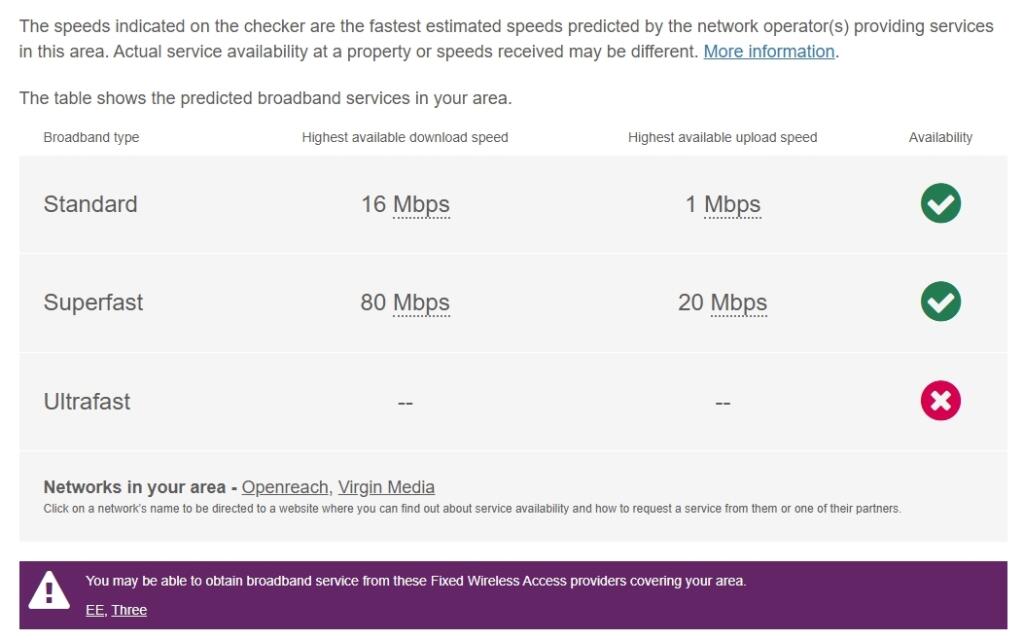Open the Openreach network link
This screenshot has width=1024, height=640.
285,487
